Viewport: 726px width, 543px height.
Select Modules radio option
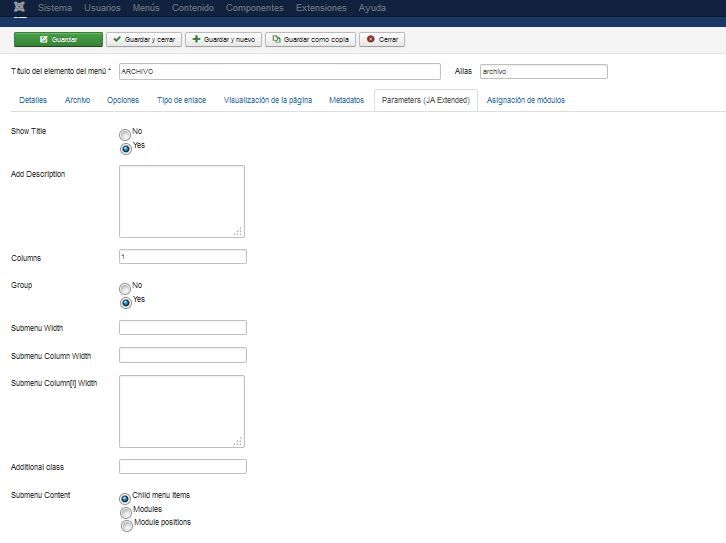pos(125,513)
